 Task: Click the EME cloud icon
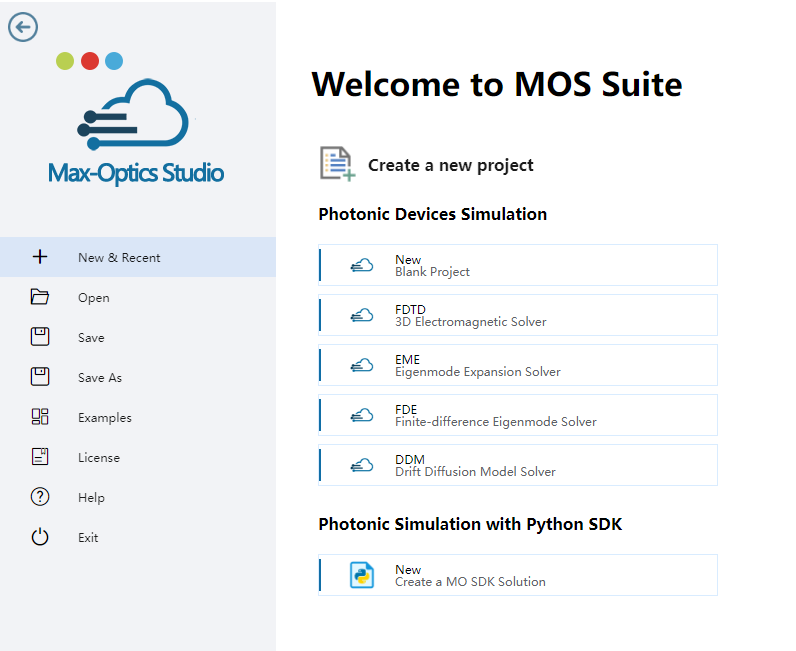click(362, 365)
